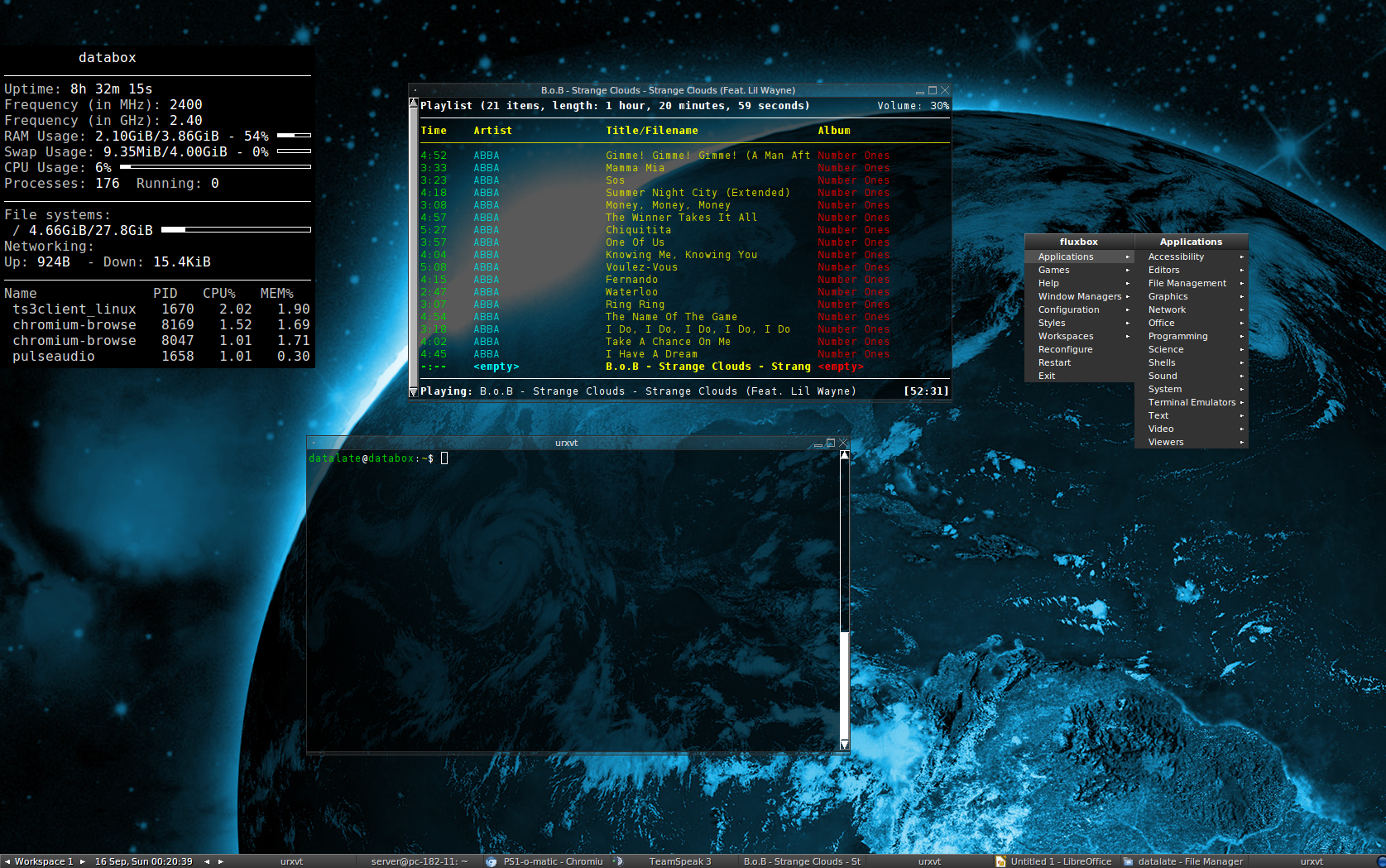
Task: Click the urxvt terminal prompt input area
Action: coord(444,458)
